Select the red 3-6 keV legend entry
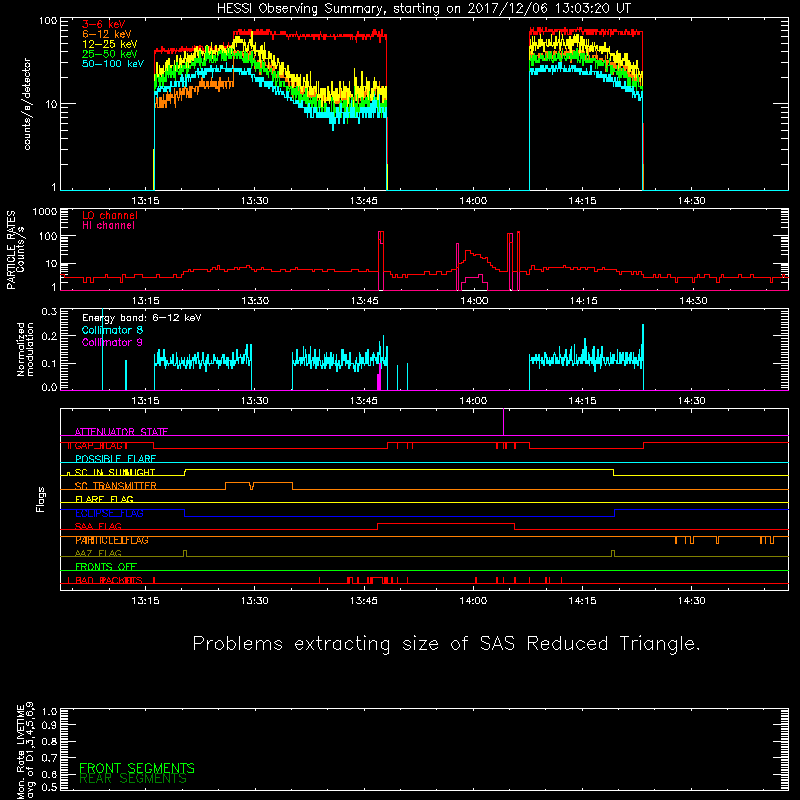 [104, 24]
